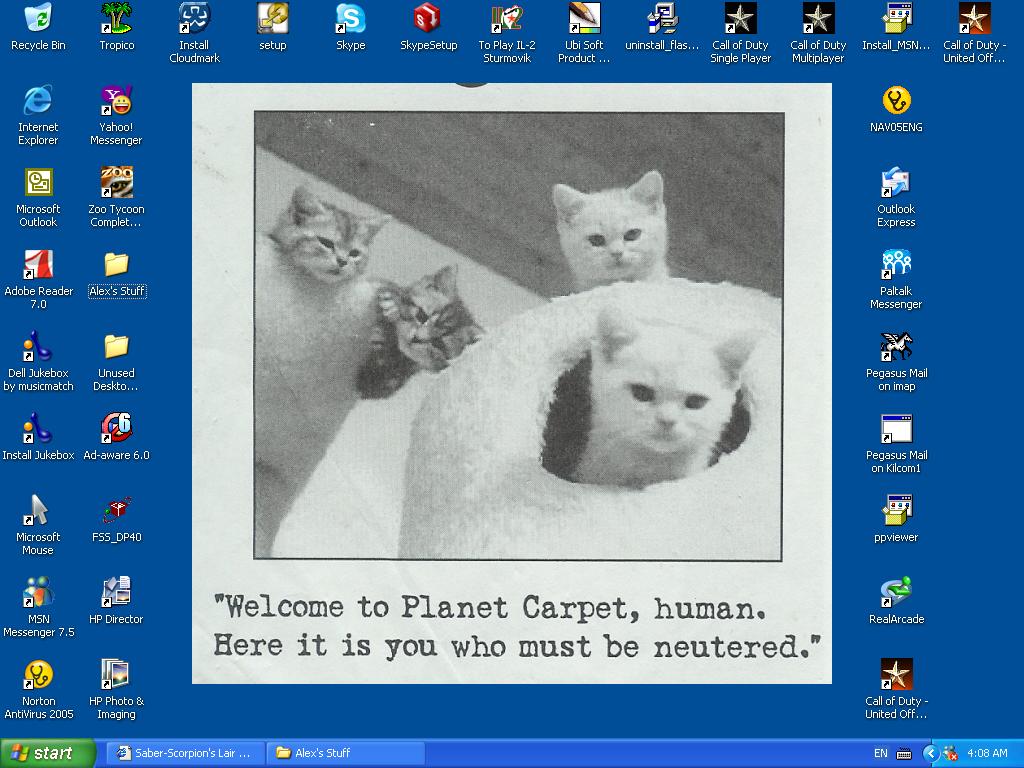Launch Zoo Tycoon Complete
Image resolution: width=1024 pixels, height=768 pixels.
click(x=116, y=182)
